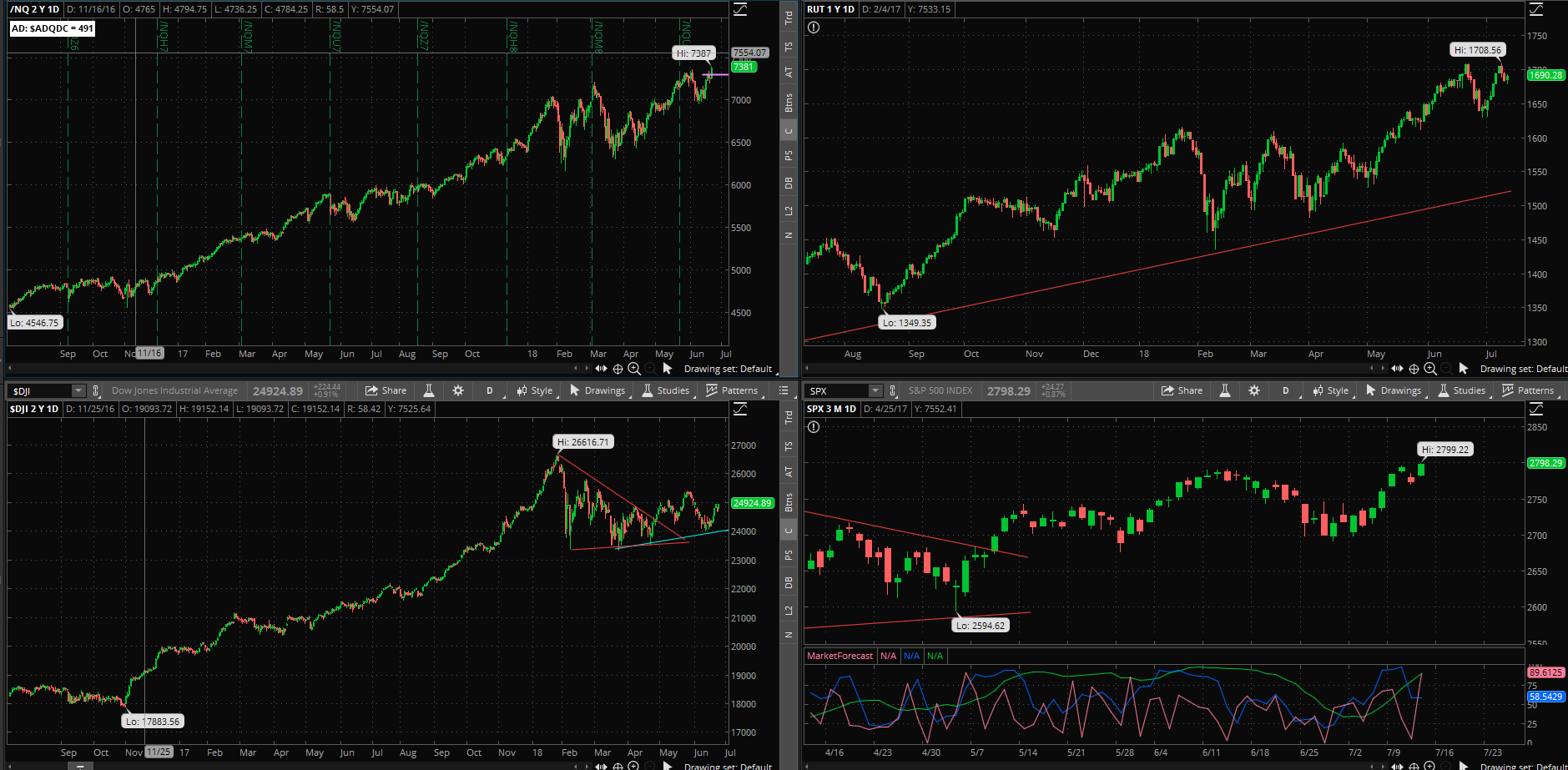This screenshot has height=770, width=1568.
Task: Open Patterns menu in the SPX chart toolbar
Action: (1528, 390)
